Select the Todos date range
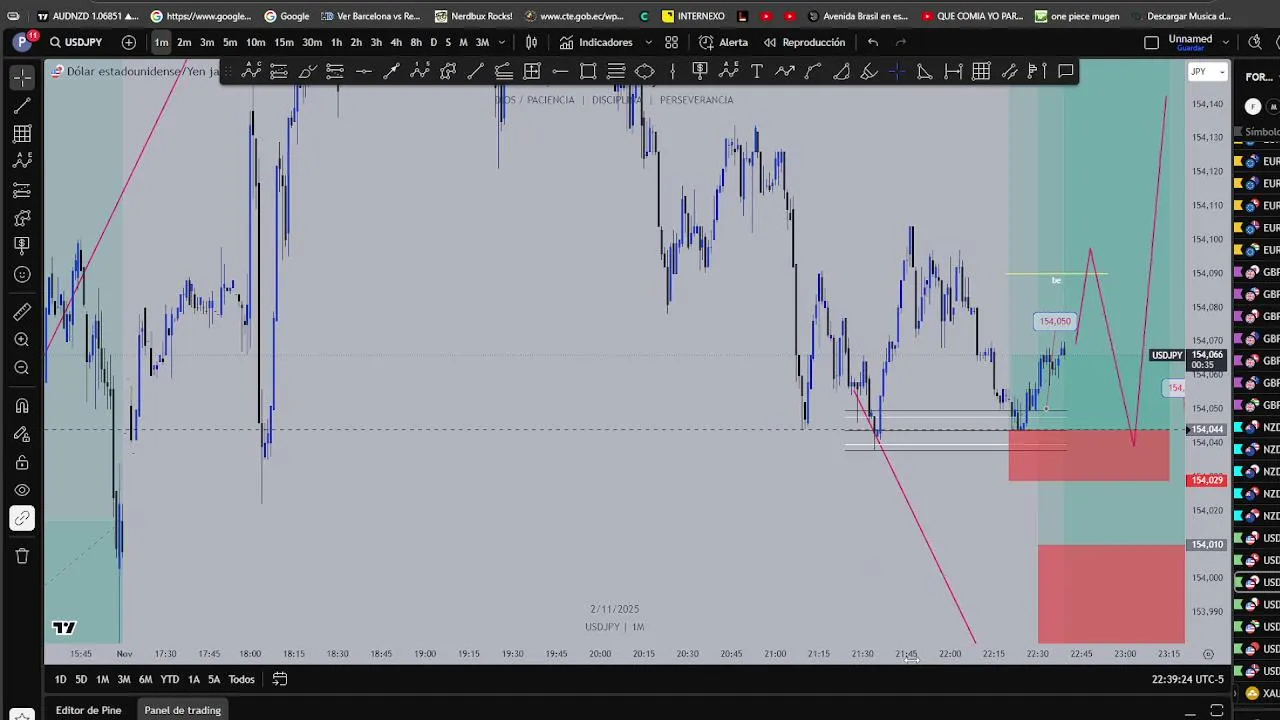1280x720 pixels. [241, 679]
